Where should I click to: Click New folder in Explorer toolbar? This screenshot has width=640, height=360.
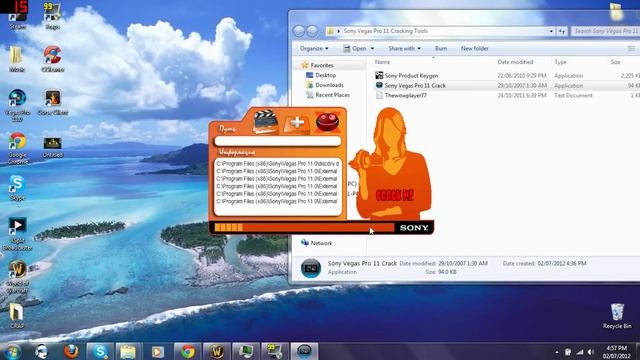(475, 49)
